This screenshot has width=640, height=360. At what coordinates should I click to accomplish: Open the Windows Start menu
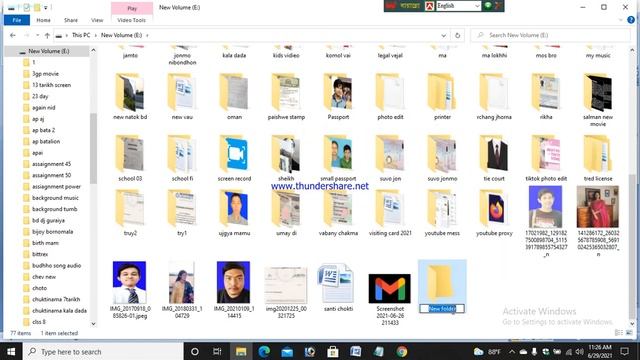coord(11,351)
